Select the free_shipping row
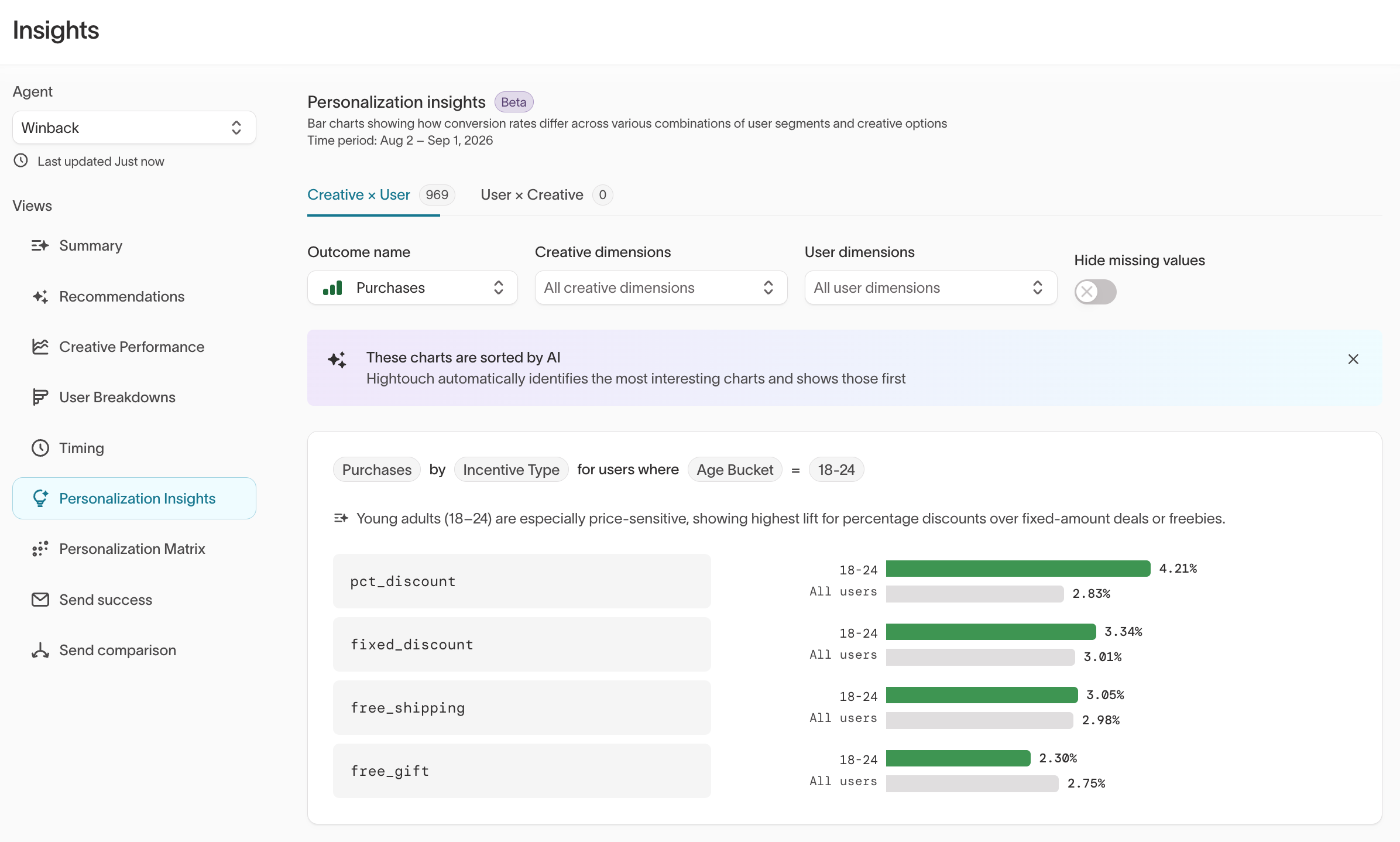1400x842 pixels. (x=521, y=708)
